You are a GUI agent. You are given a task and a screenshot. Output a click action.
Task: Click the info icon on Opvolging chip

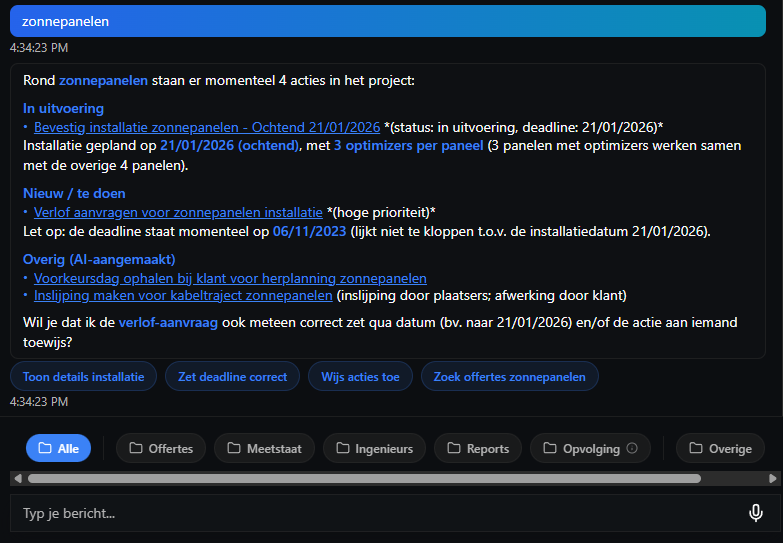(x=632, y=449)
